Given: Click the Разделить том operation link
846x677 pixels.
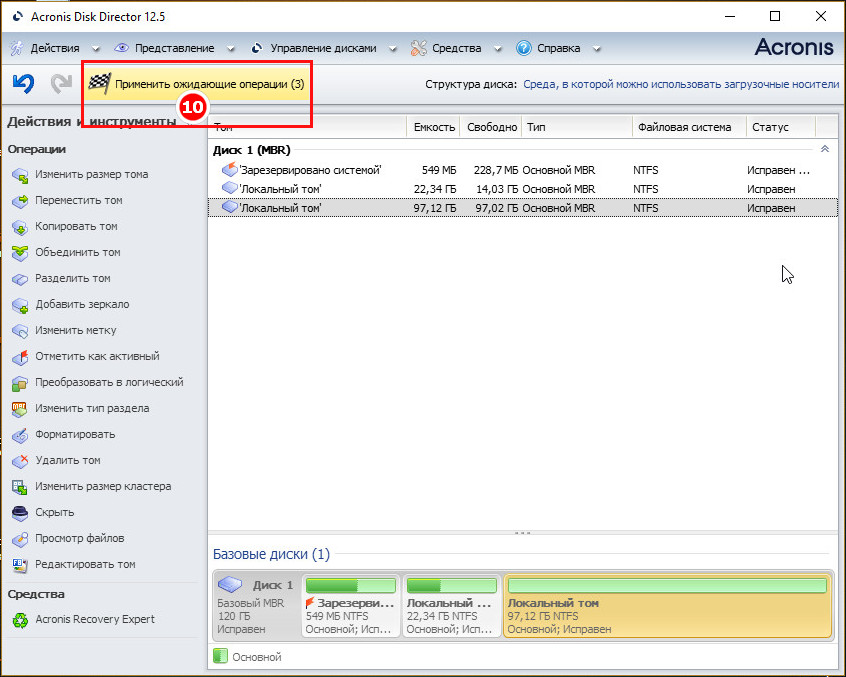Looking at the screenshot, I should tap(73, 278).
